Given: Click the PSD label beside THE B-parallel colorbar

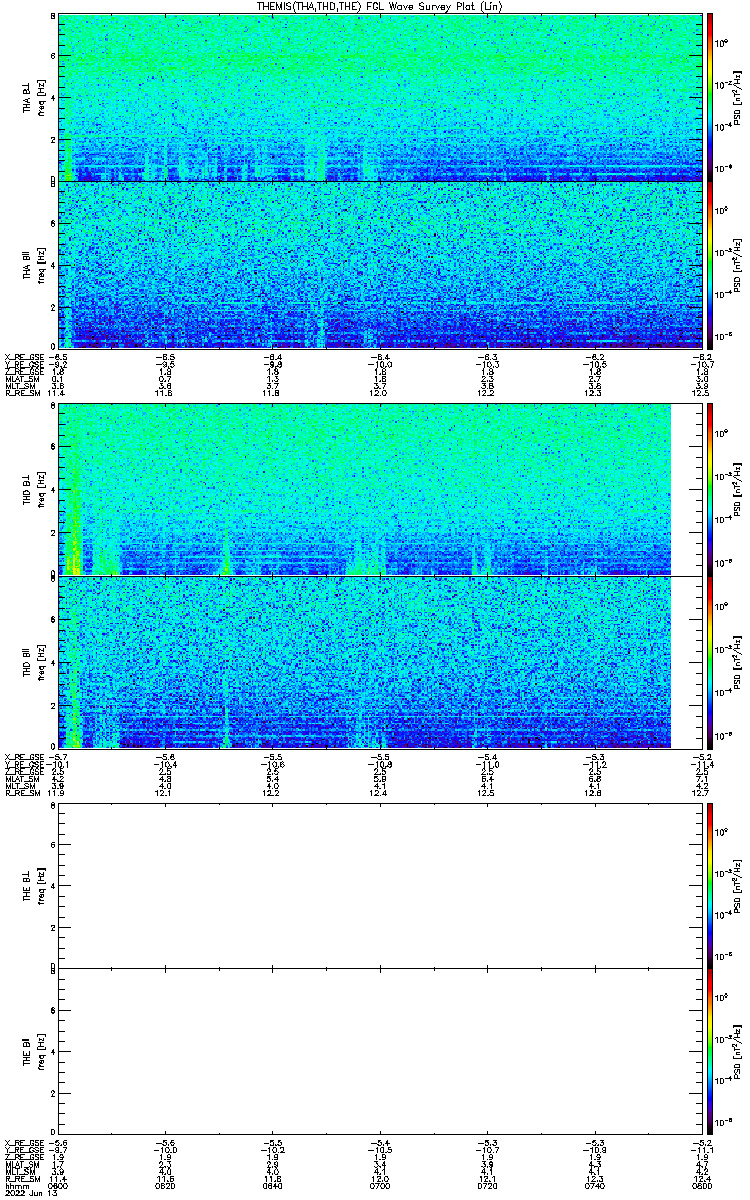Looking at the screenshot, I should [x=738, y=1051].
